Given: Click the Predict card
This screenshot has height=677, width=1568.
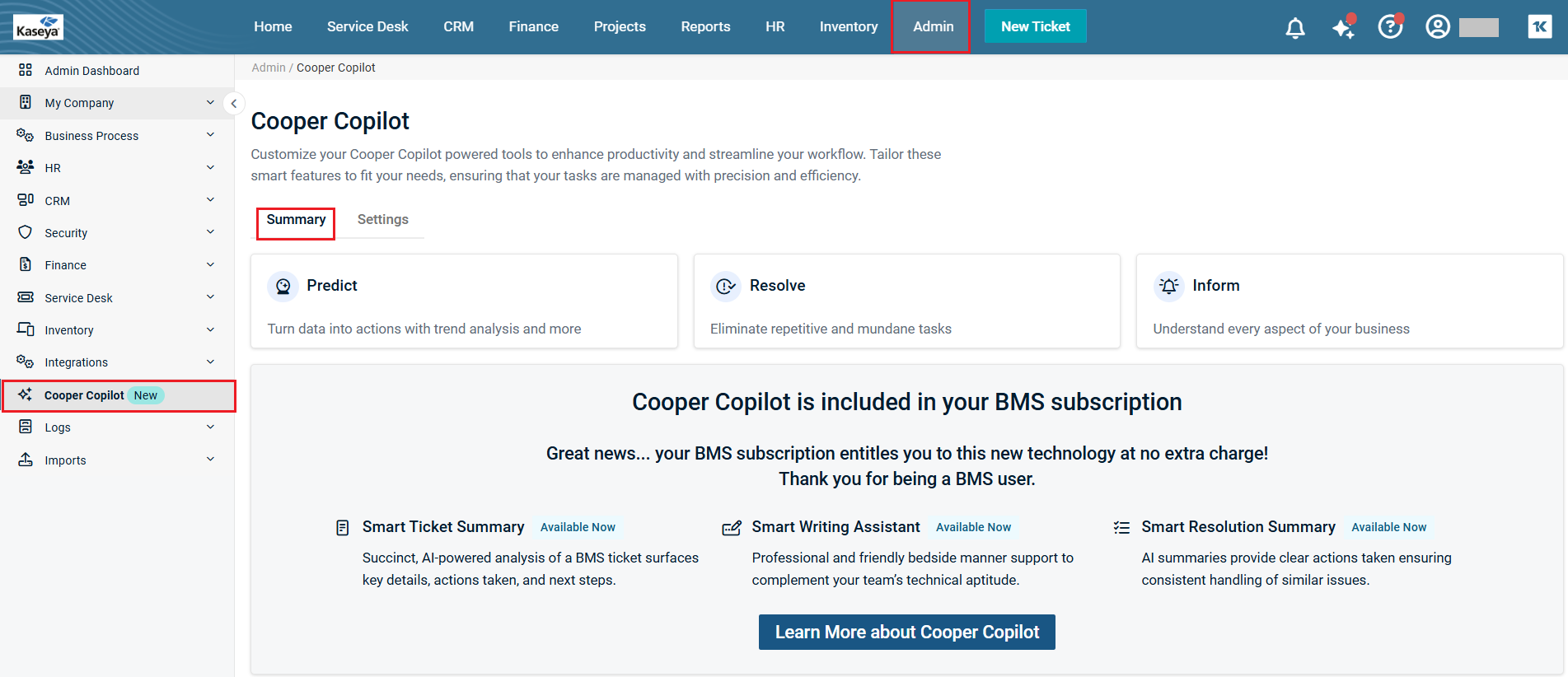Looking at the screenshot, I should (x=464, y=301).
